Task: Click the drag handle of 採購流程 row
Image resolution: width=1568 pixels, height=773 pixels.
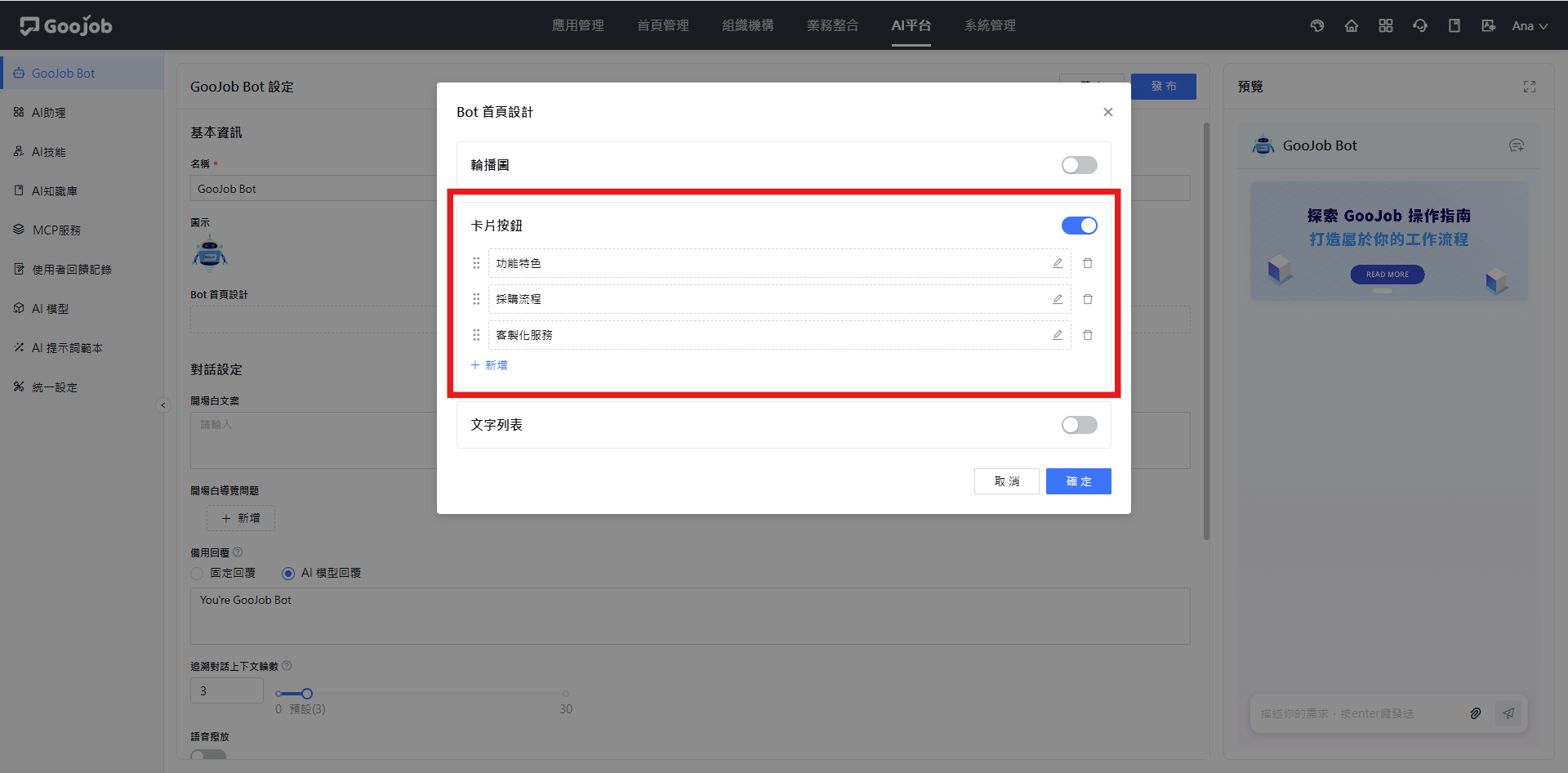Action: click(x=476, y=299)
